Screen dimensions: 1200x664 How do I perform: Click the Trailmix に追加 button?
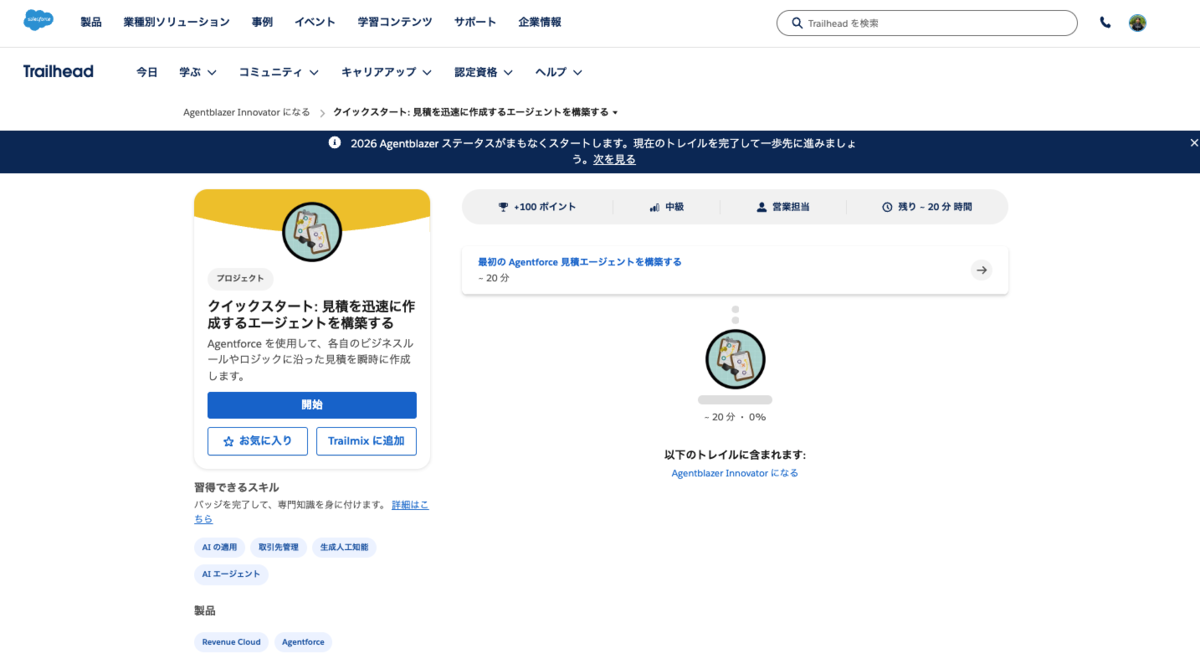pos(366,441)
